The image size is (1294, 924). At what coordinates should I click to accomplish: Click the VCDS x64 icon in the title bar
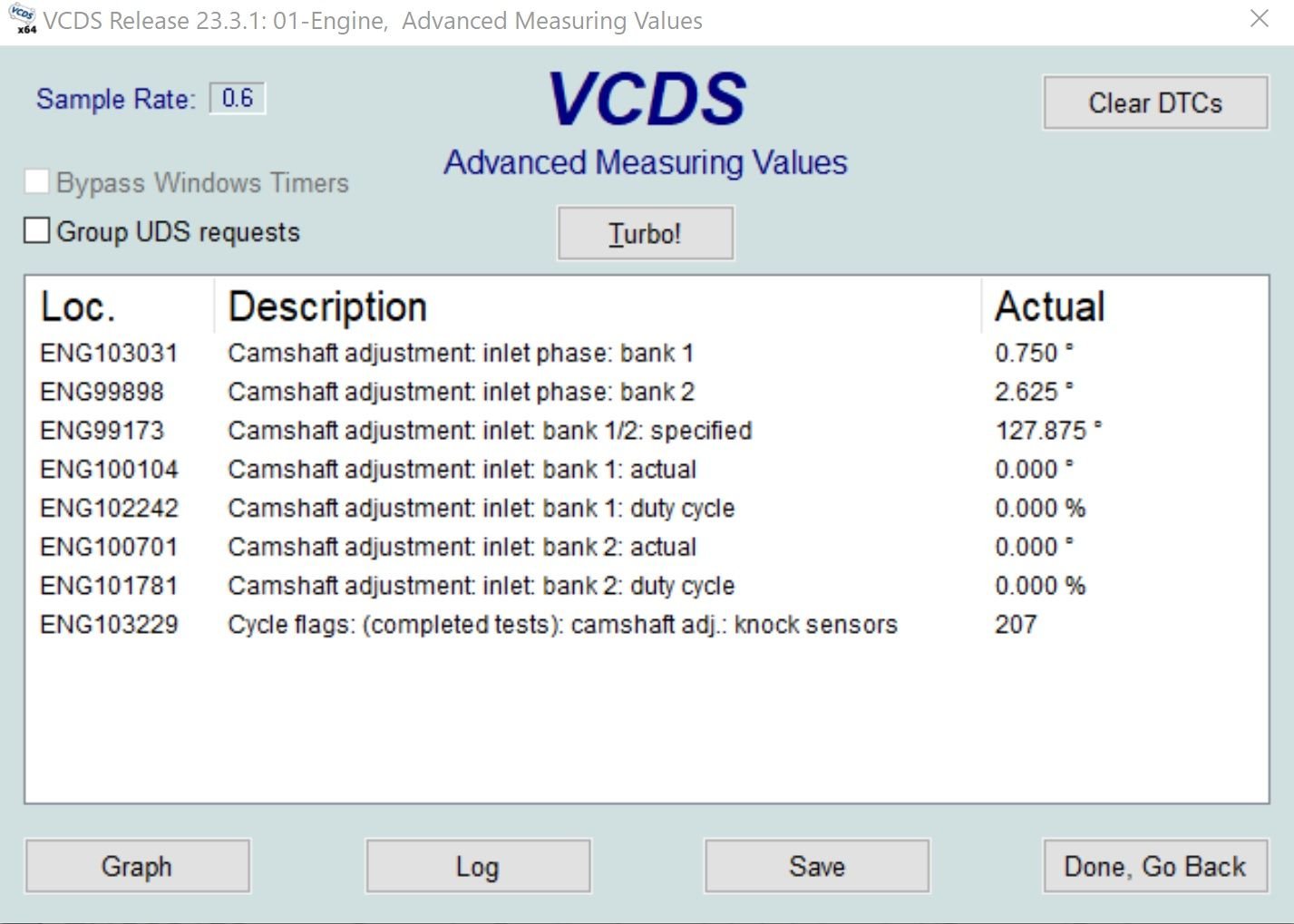point(20,19)
